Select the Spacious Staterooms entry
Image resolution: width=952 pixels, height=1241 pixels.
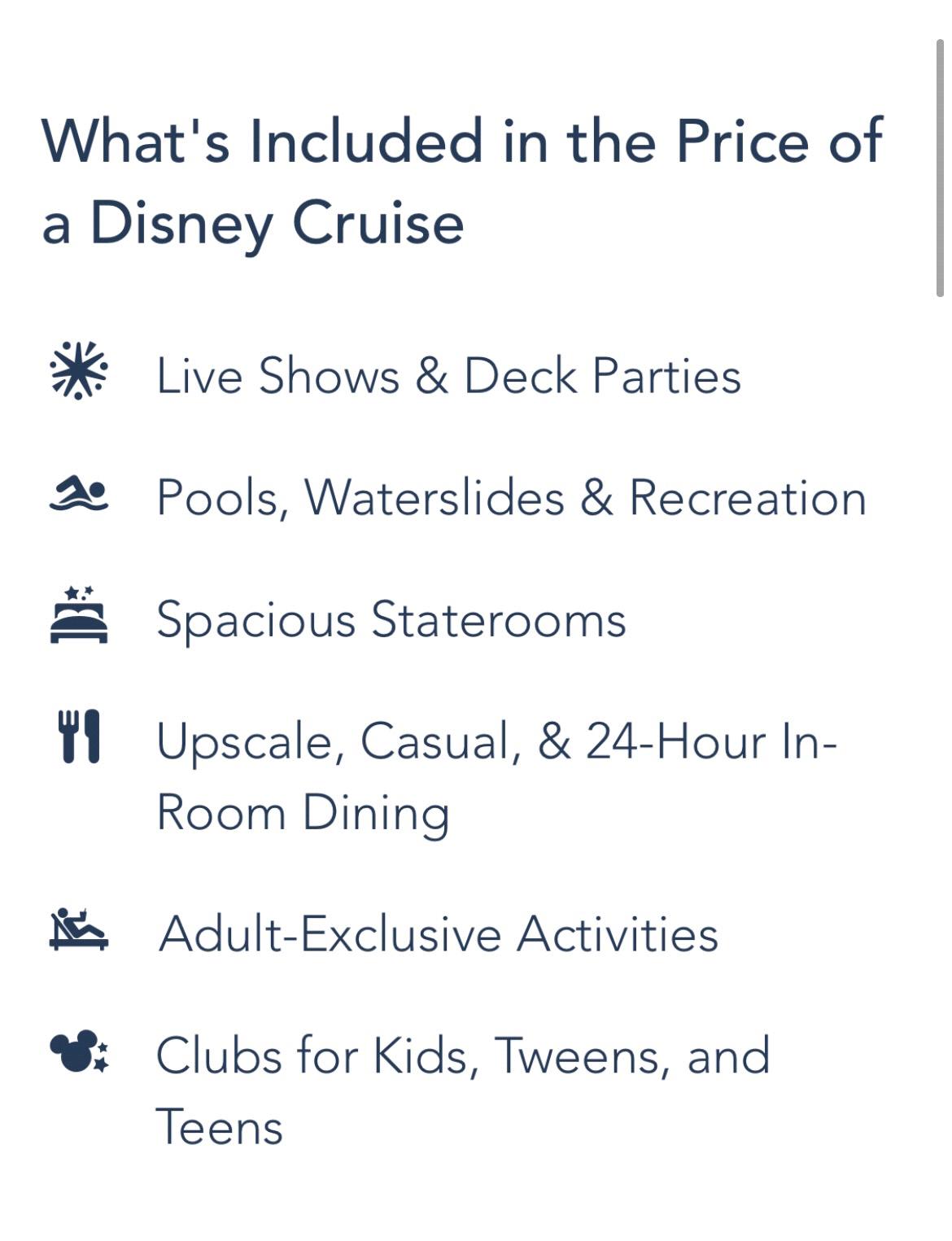pos(391,620)
